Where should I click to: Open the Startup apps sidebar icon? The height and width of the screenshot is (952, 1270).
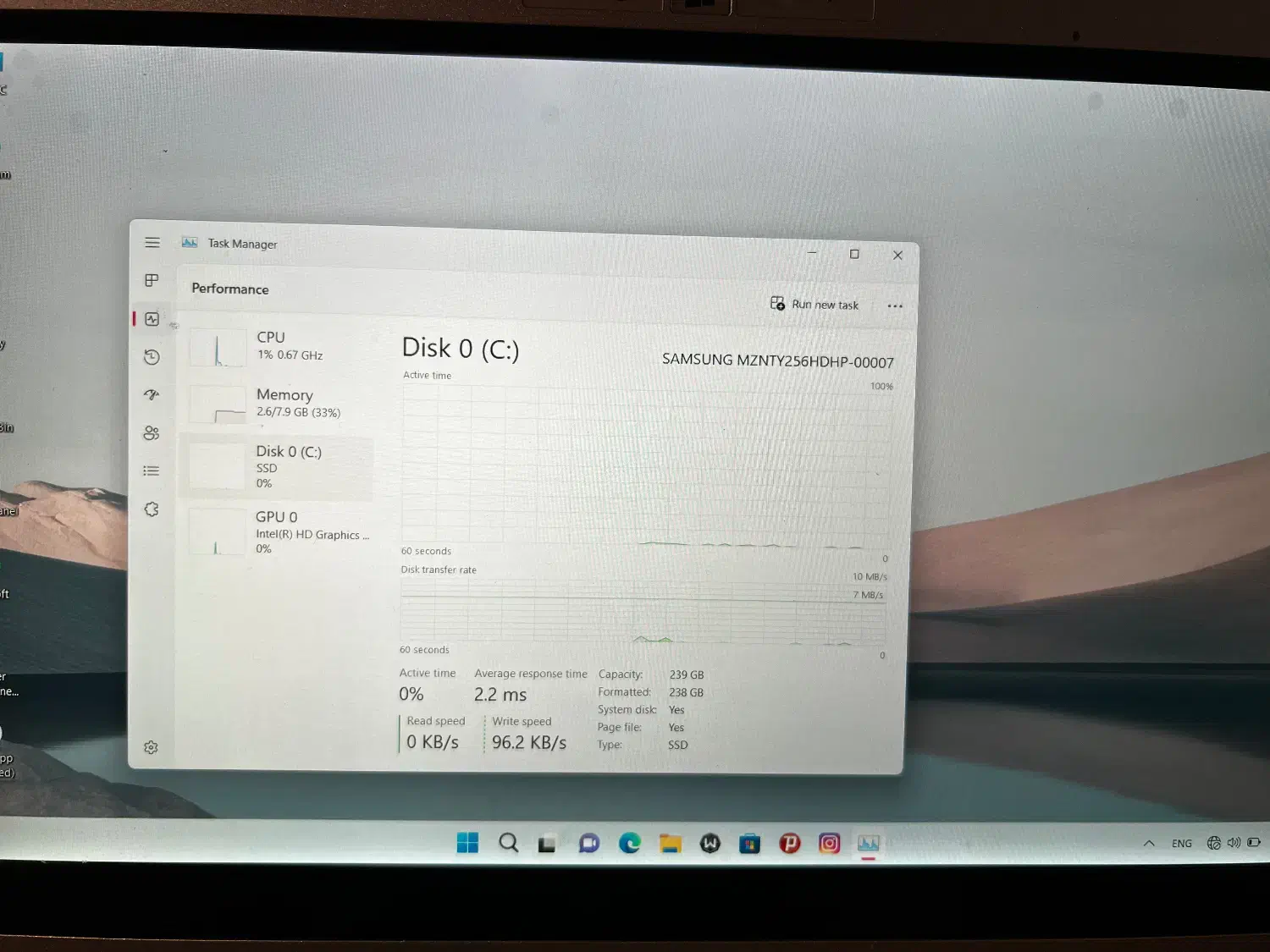pos(152,395)
